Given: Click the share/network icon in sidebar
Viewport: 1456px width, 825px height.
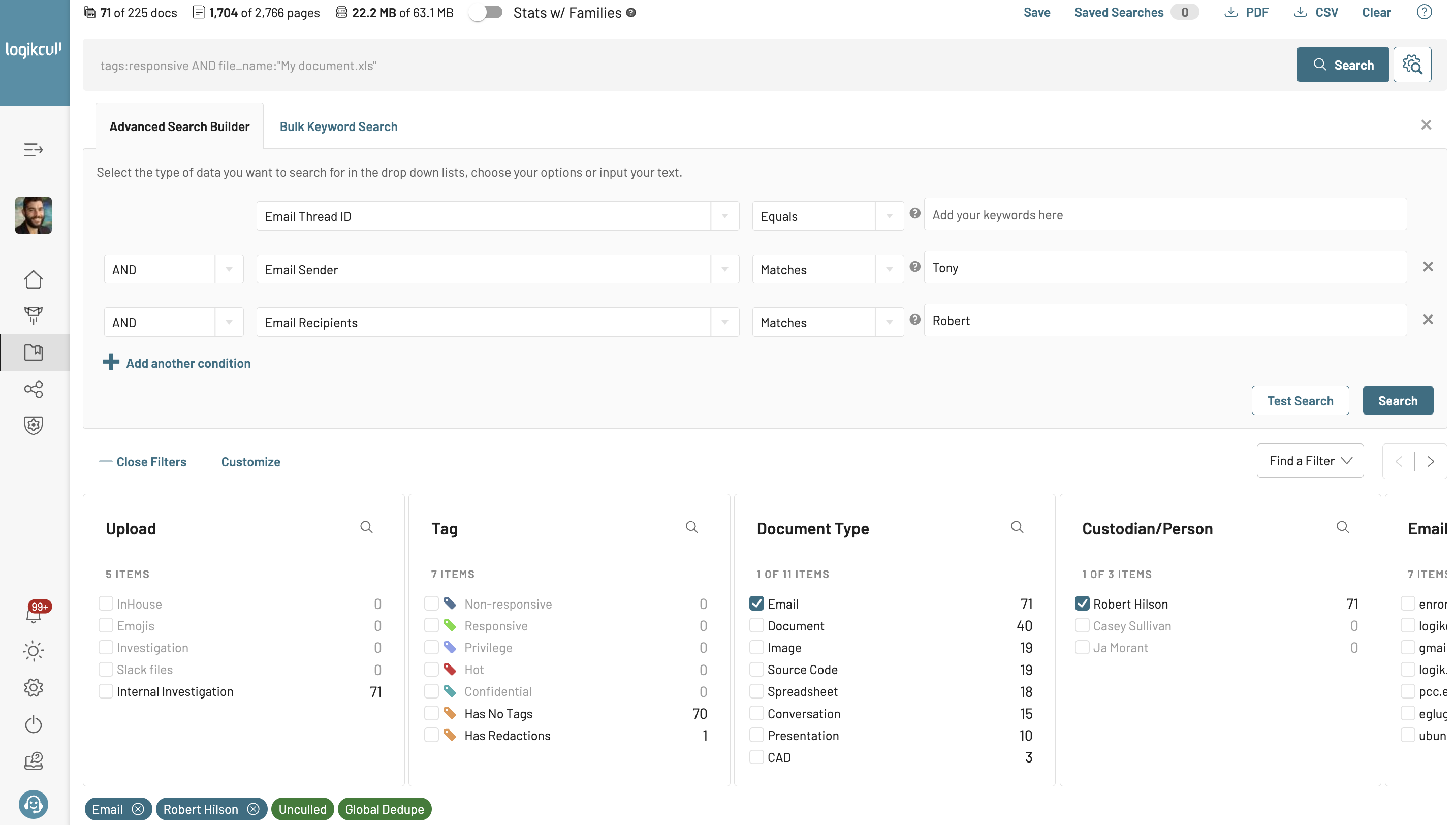Looking at the screenshot, I should click(x=34, y=389).
